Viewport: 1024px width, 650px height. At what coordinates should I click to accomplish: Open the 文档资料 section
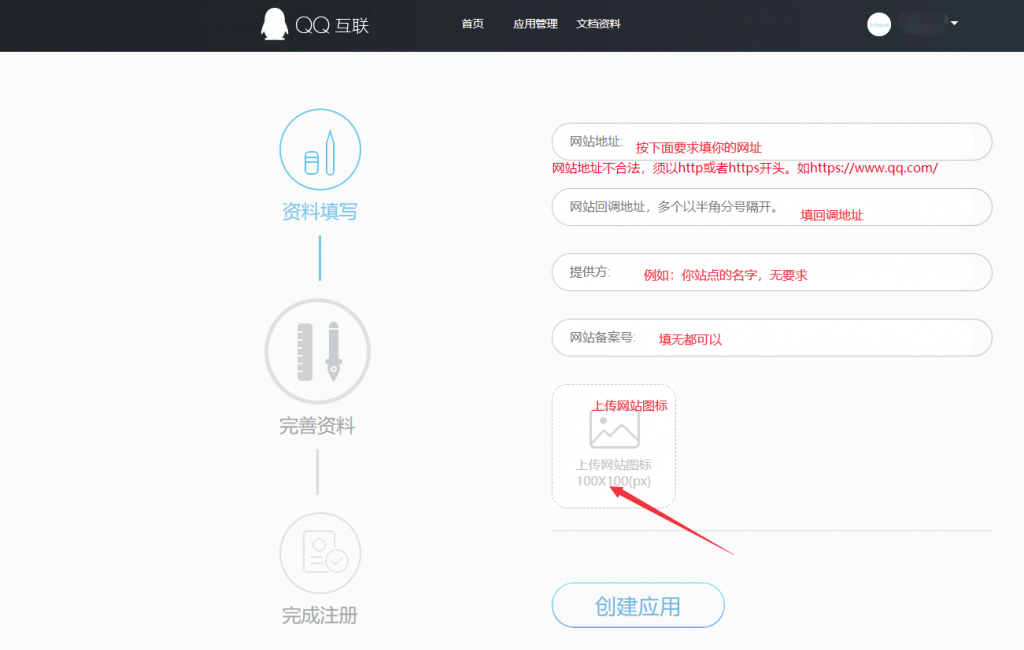[598, 22]
